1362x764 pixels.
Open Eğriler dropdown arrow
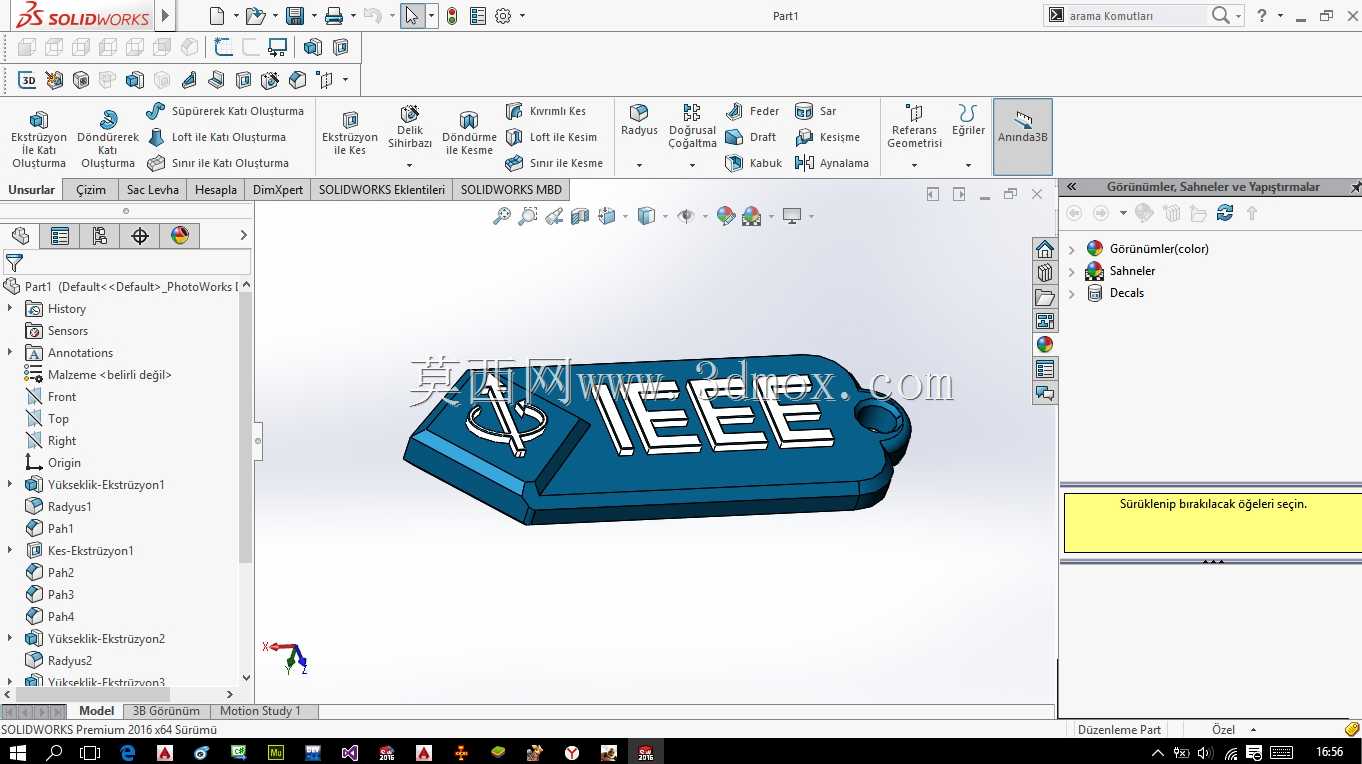click(x=968, y=165)
